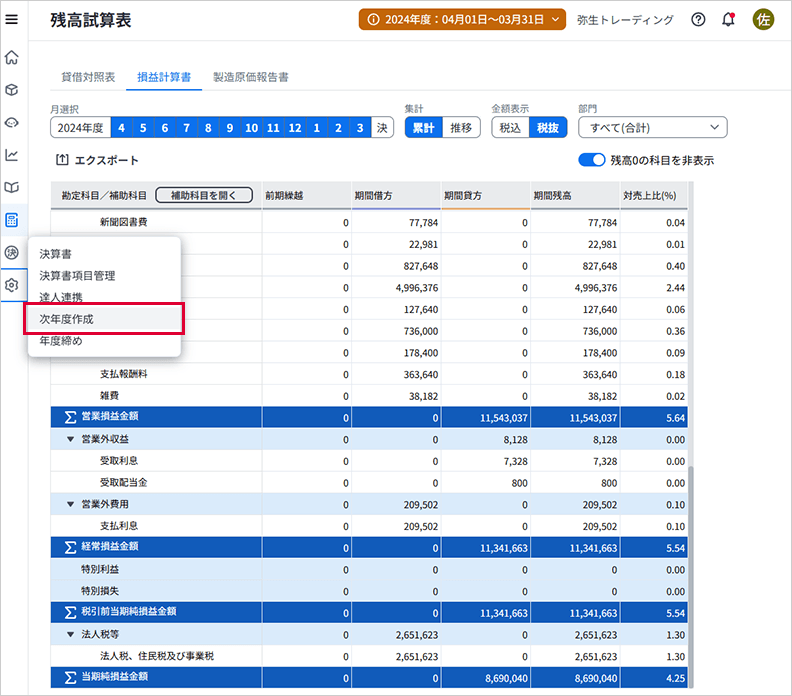Screen dimensions: 792x696
Task: Toggle hiding zero-balance accounts switch
Action: pos(592,160)
